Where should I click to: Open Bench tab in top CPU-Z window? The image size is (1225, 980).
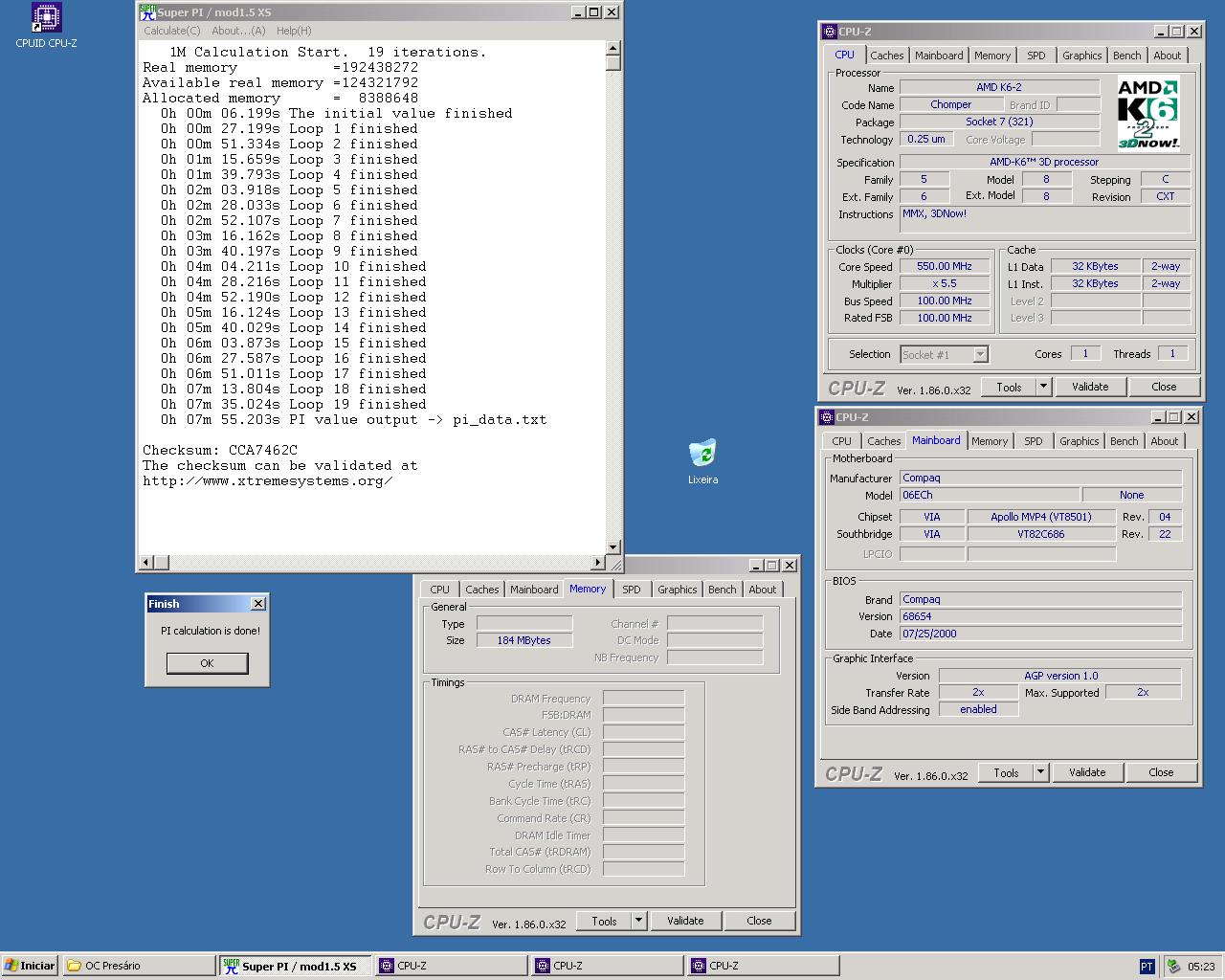pyautogui.click(x=1126, y=56)
